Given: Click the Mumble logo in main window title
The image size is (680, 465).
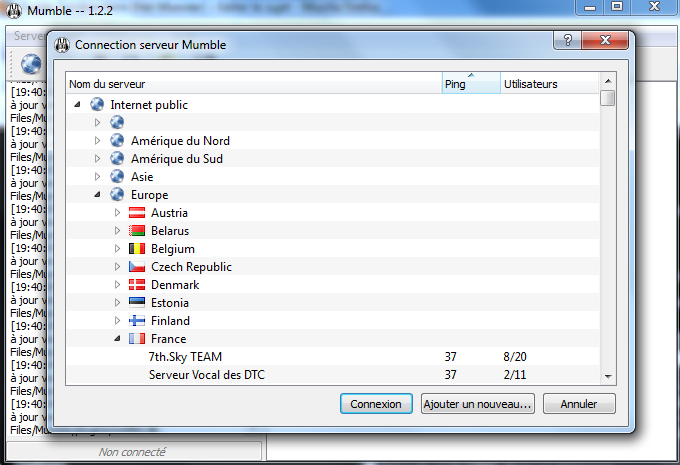Looking at the screenshot, I should coord(14,11).
